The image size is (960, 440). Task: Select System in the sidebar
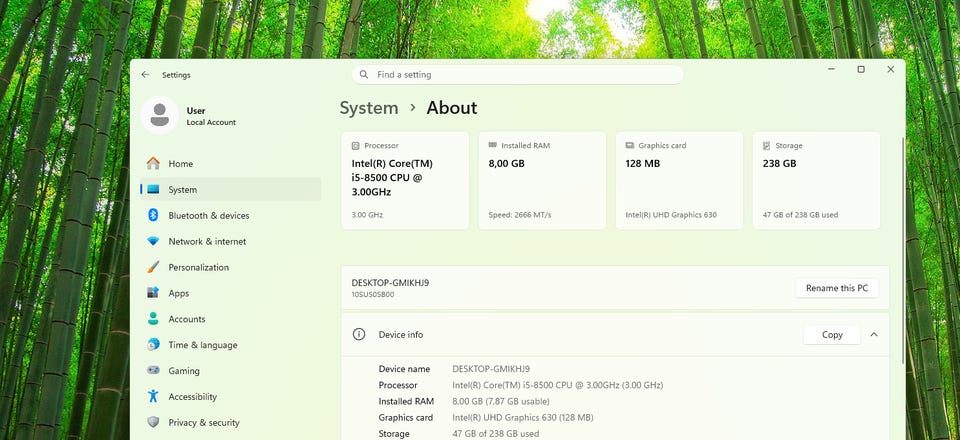tap(230, 190)
